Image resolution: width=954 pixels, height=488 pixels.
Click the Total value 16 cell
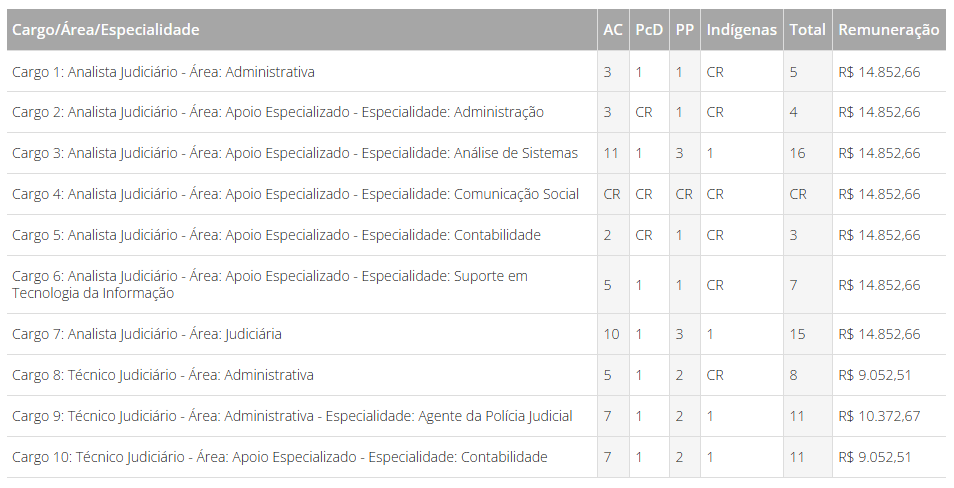(807, 153)
